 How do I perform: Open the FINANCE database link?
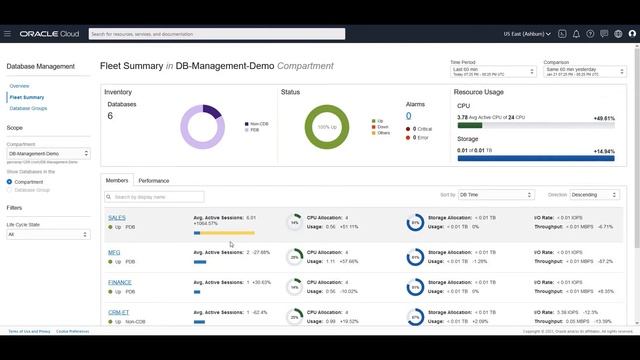tap(120, 282)
